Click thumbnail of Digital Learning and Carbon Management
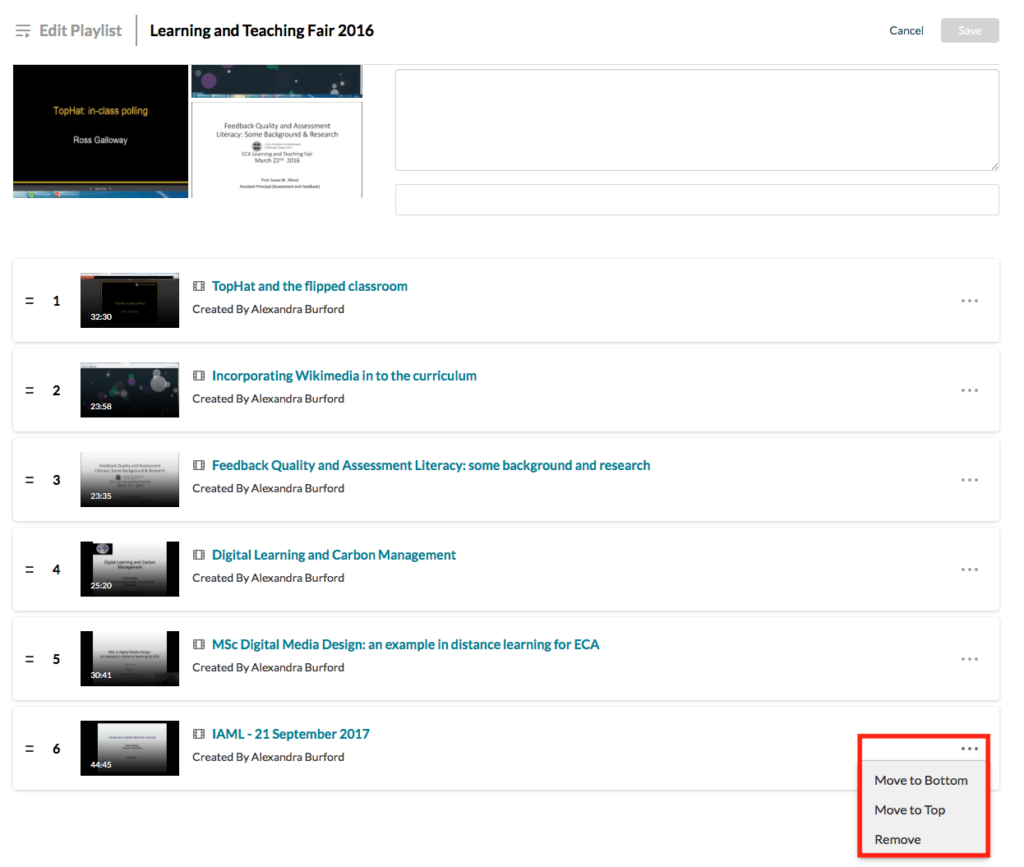This screenshot has width=1024, height=867. pyautogui.click(x=130, y=569)
